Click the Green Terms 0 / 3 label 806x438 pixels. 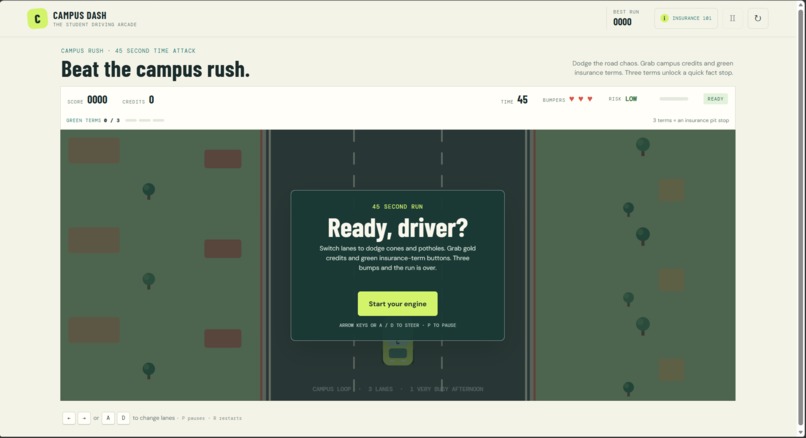93,120
